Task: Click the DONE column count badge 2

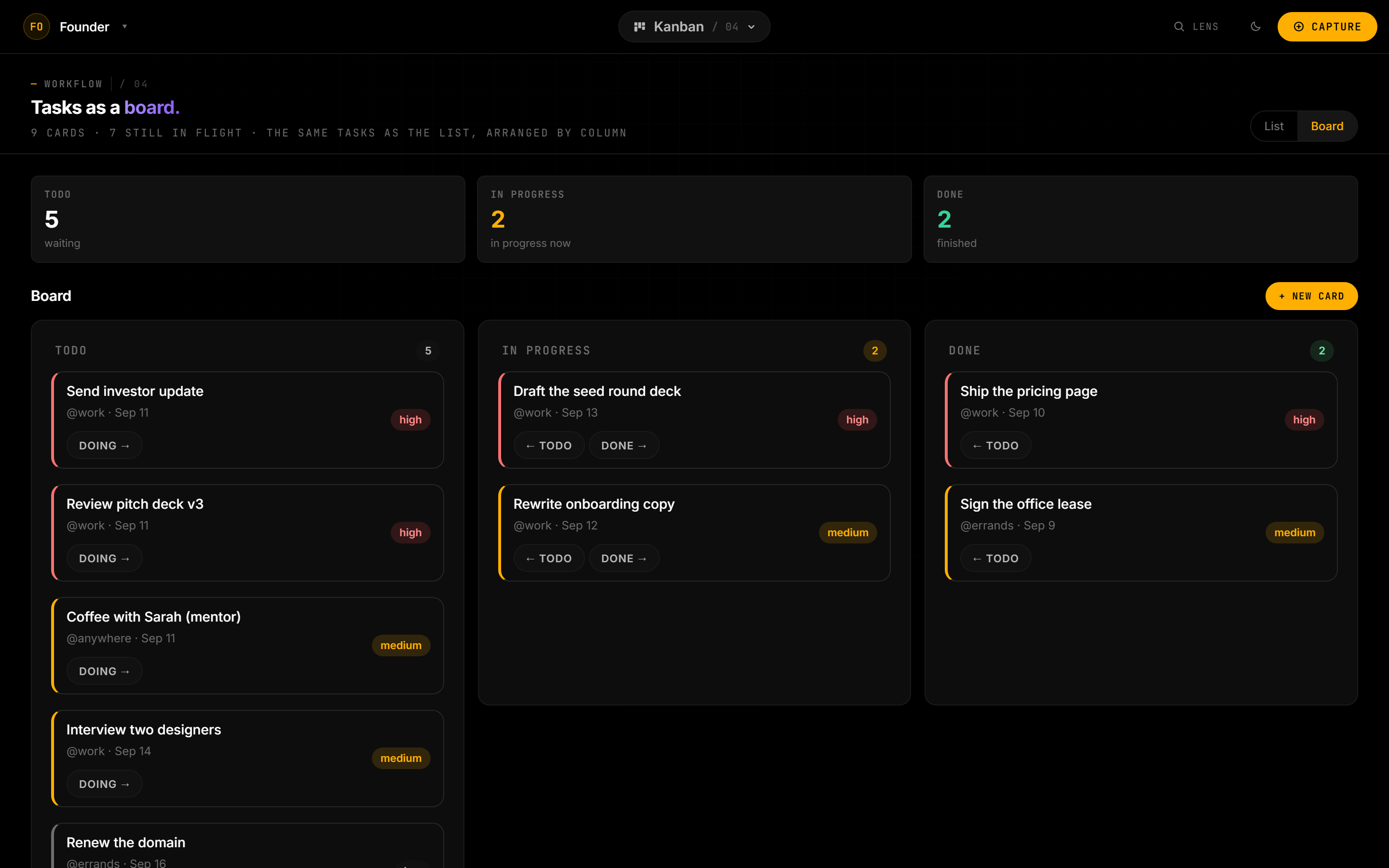Action: pyautogui.click(x=1321, y=350)
